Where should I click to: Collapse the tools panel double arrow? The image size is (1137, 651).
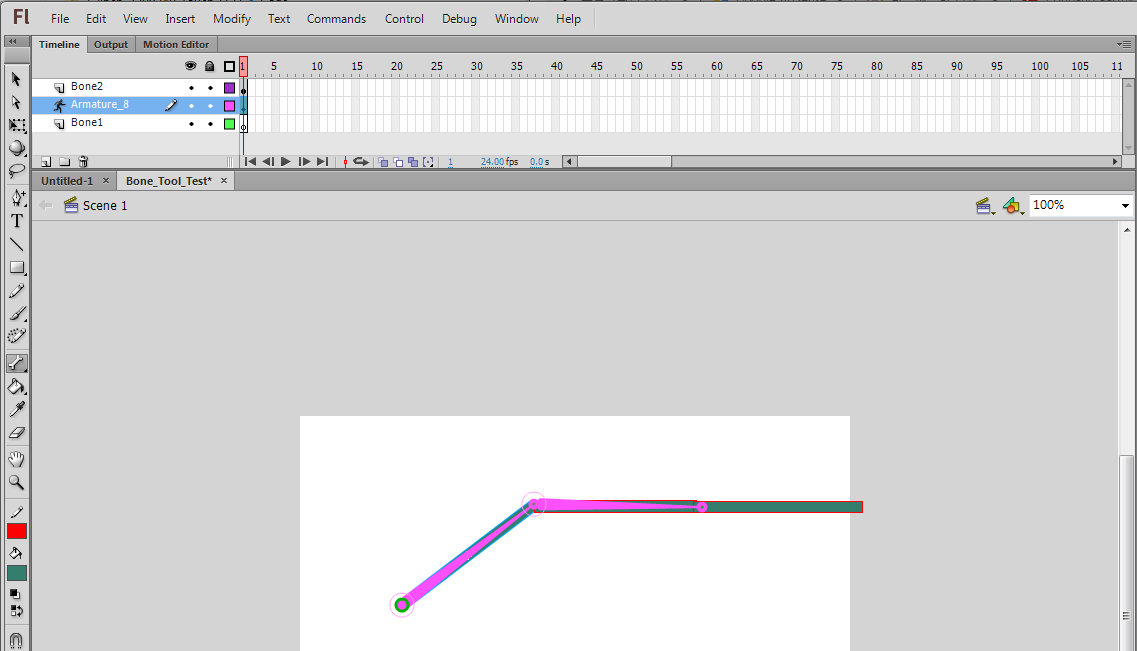(13, 41)
